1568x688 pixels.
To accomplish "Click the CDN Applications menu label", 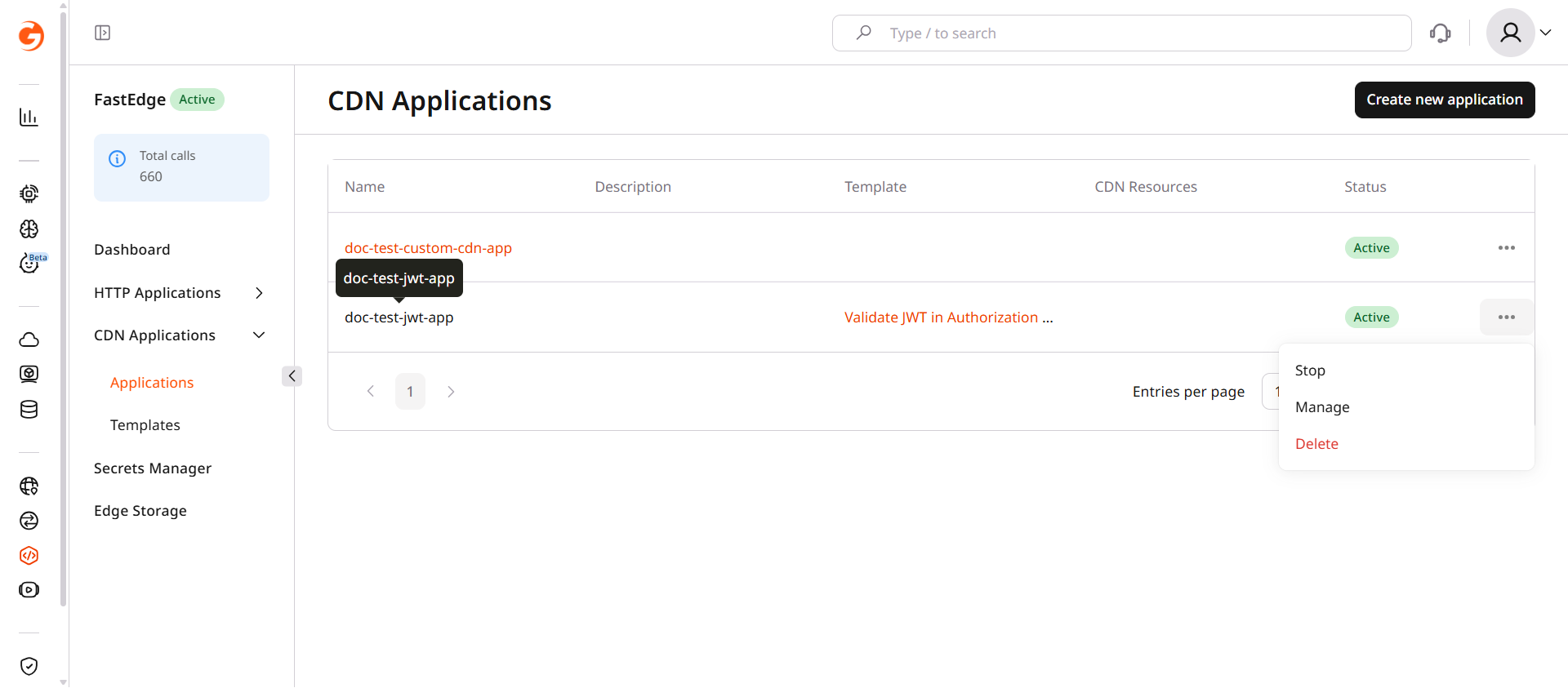I will pos(154,335).
